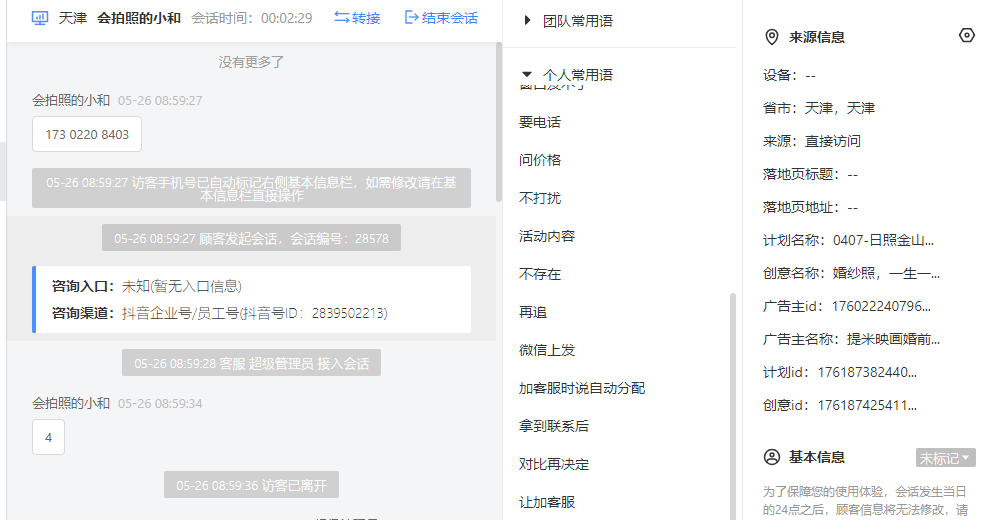Select the 拿到联系后 quick phrase

[553, 426]
